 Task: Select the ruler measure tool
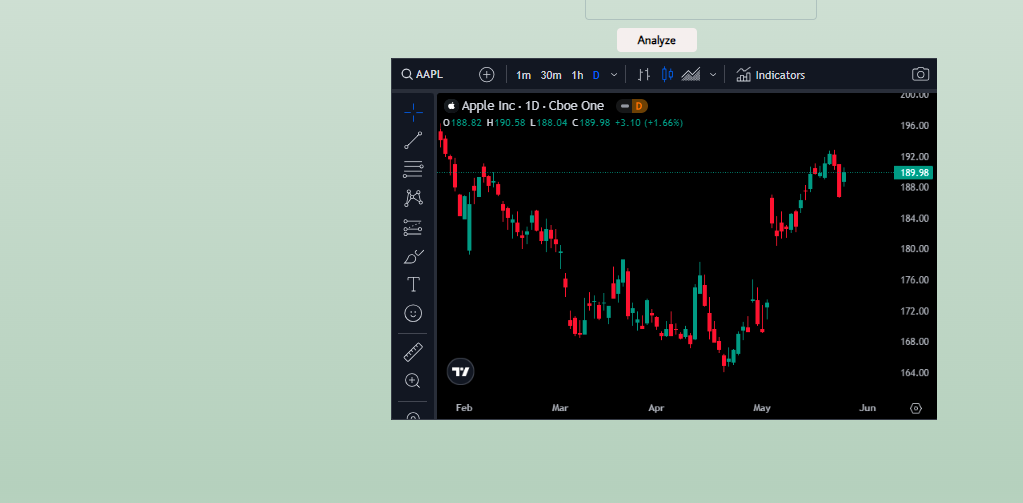[x=413, y=352]
